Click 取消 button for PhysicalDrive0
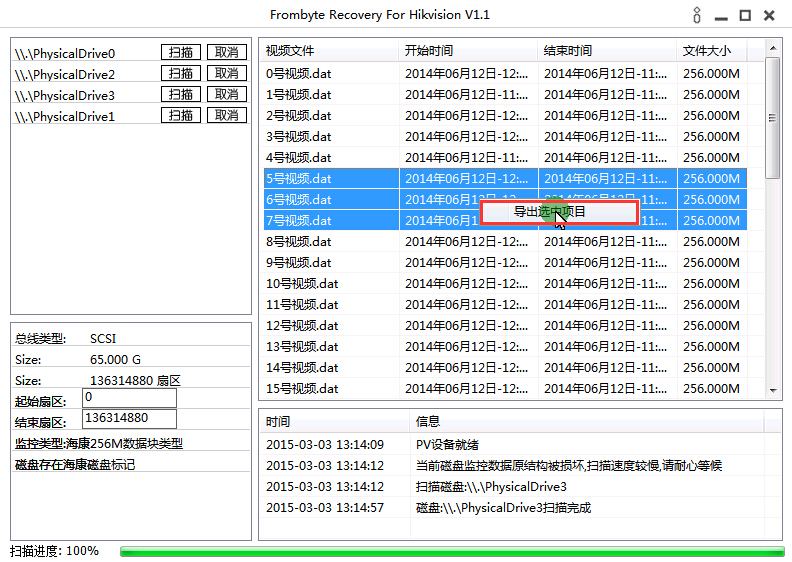792x562 pixels. coord(227,53)
